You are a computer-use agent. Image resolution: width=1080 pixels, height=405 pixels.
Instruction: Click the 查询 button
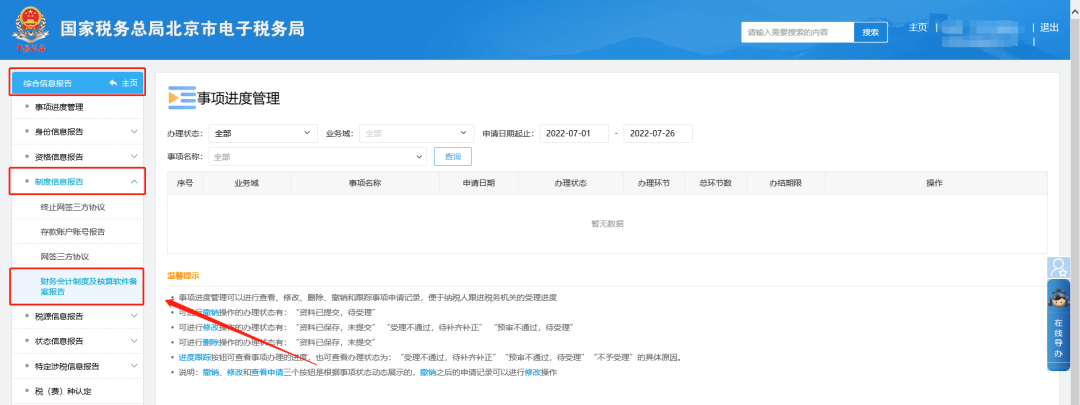453,156
